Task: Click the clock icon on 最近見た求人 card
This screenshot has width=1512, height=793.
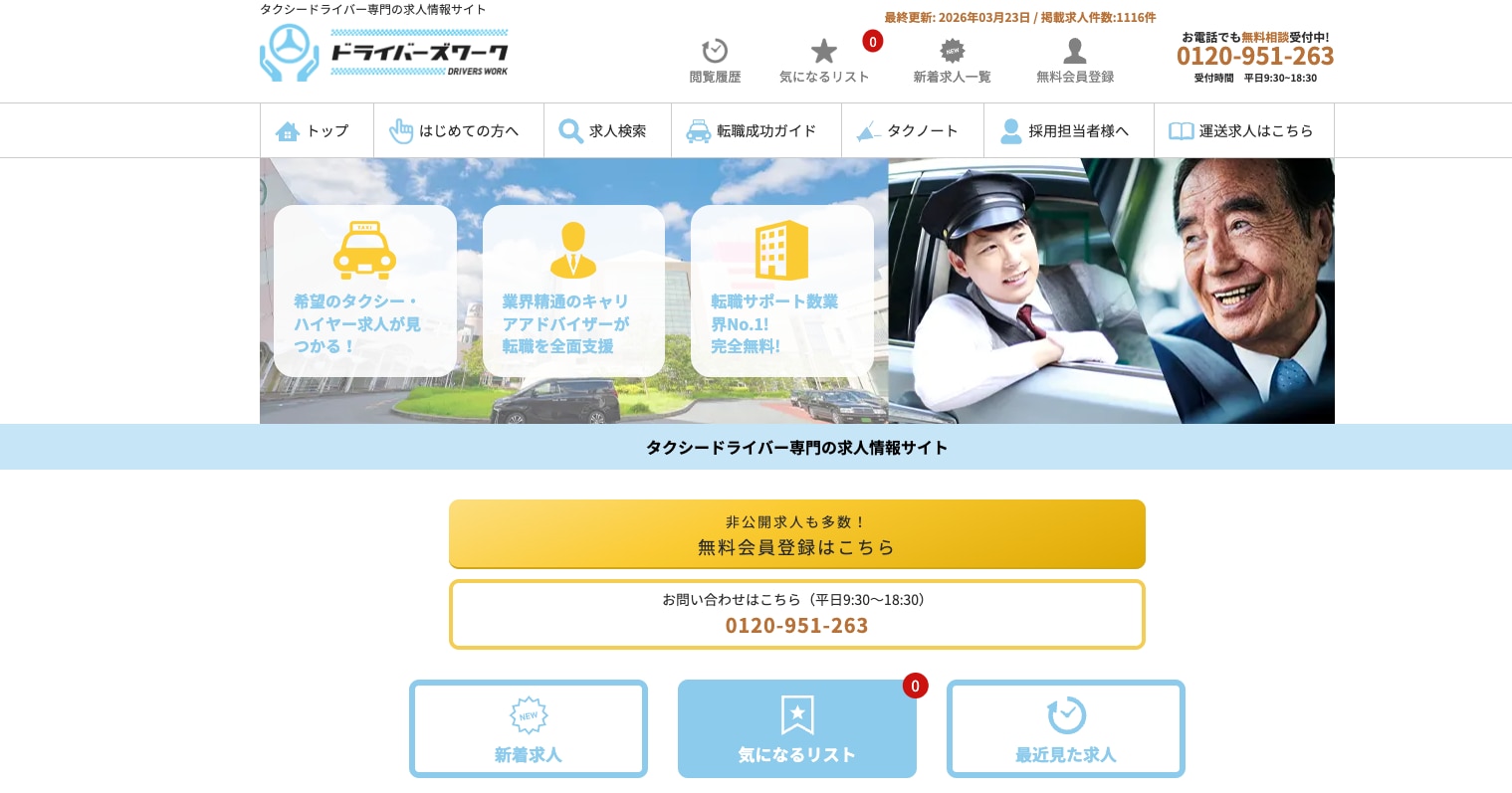Action: point(1065,714)
